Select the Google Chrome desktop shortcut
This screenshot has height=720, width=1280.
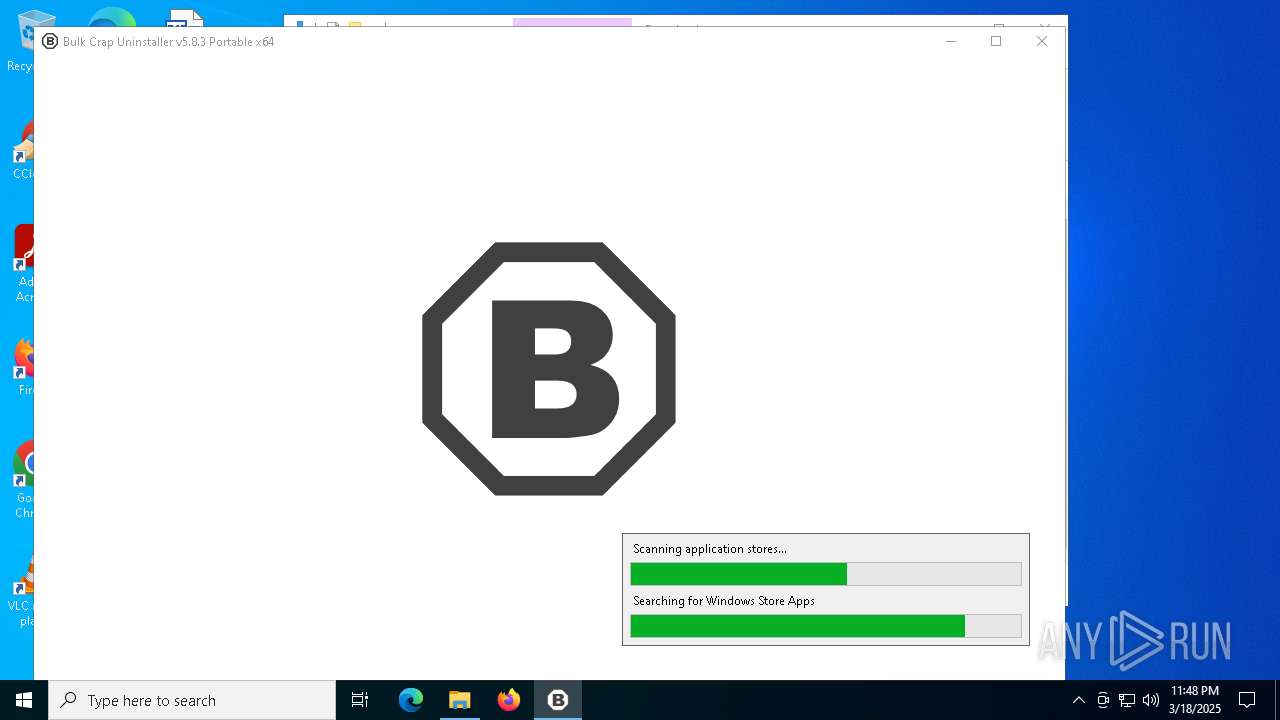pos(22,480)
